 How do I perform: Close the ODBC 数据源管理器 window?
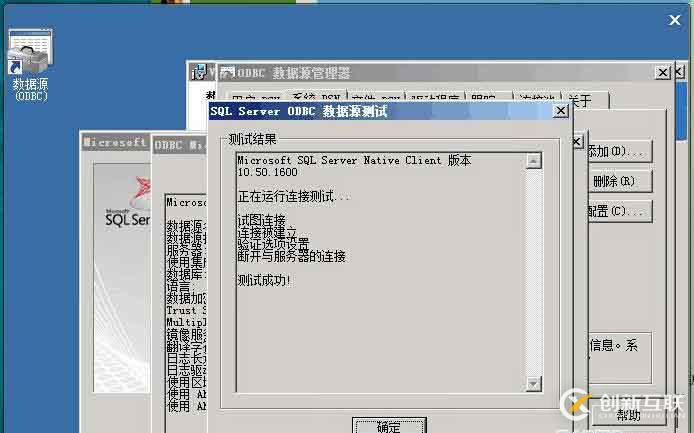pyautogui.click(x=662, y=72)
